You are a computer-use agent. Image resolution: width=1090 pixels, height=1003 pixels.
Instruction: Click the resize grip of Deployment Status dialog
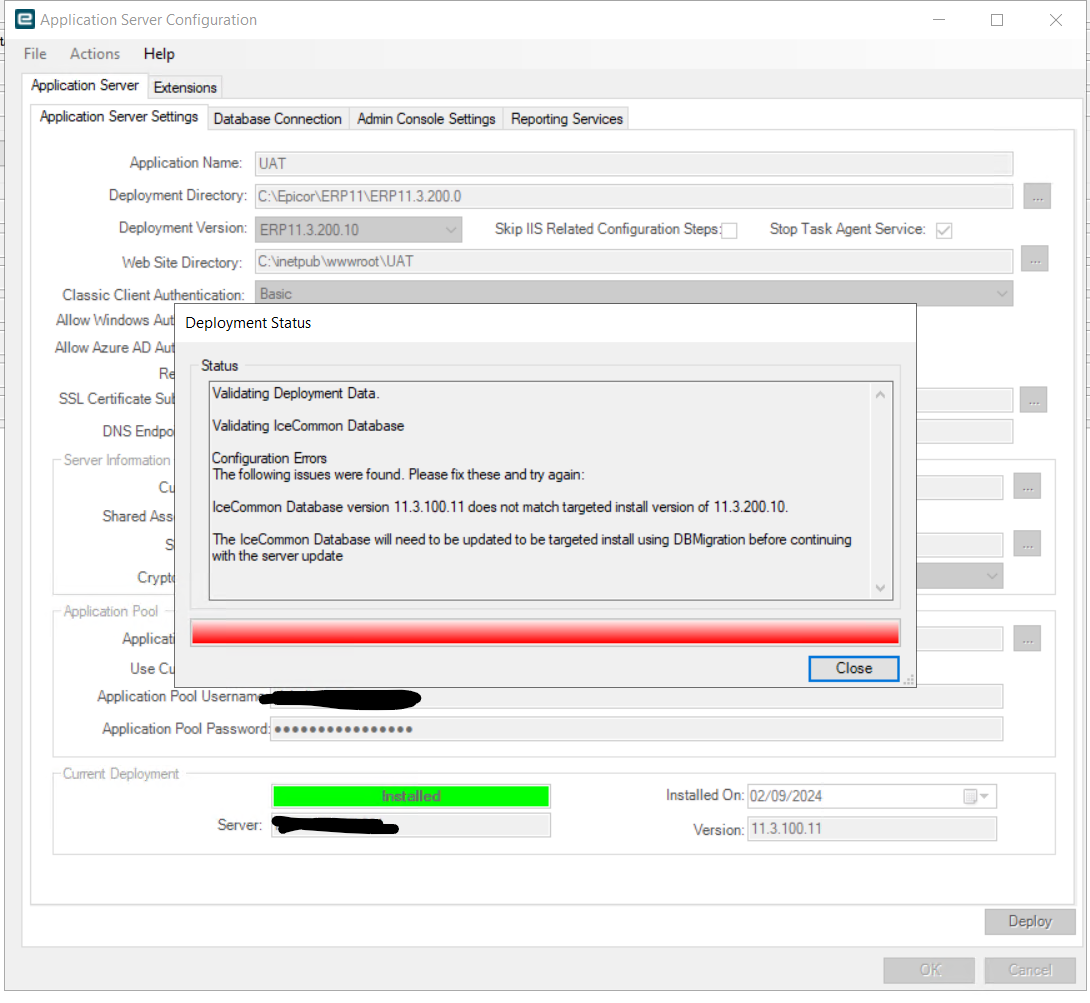(909, 680)
